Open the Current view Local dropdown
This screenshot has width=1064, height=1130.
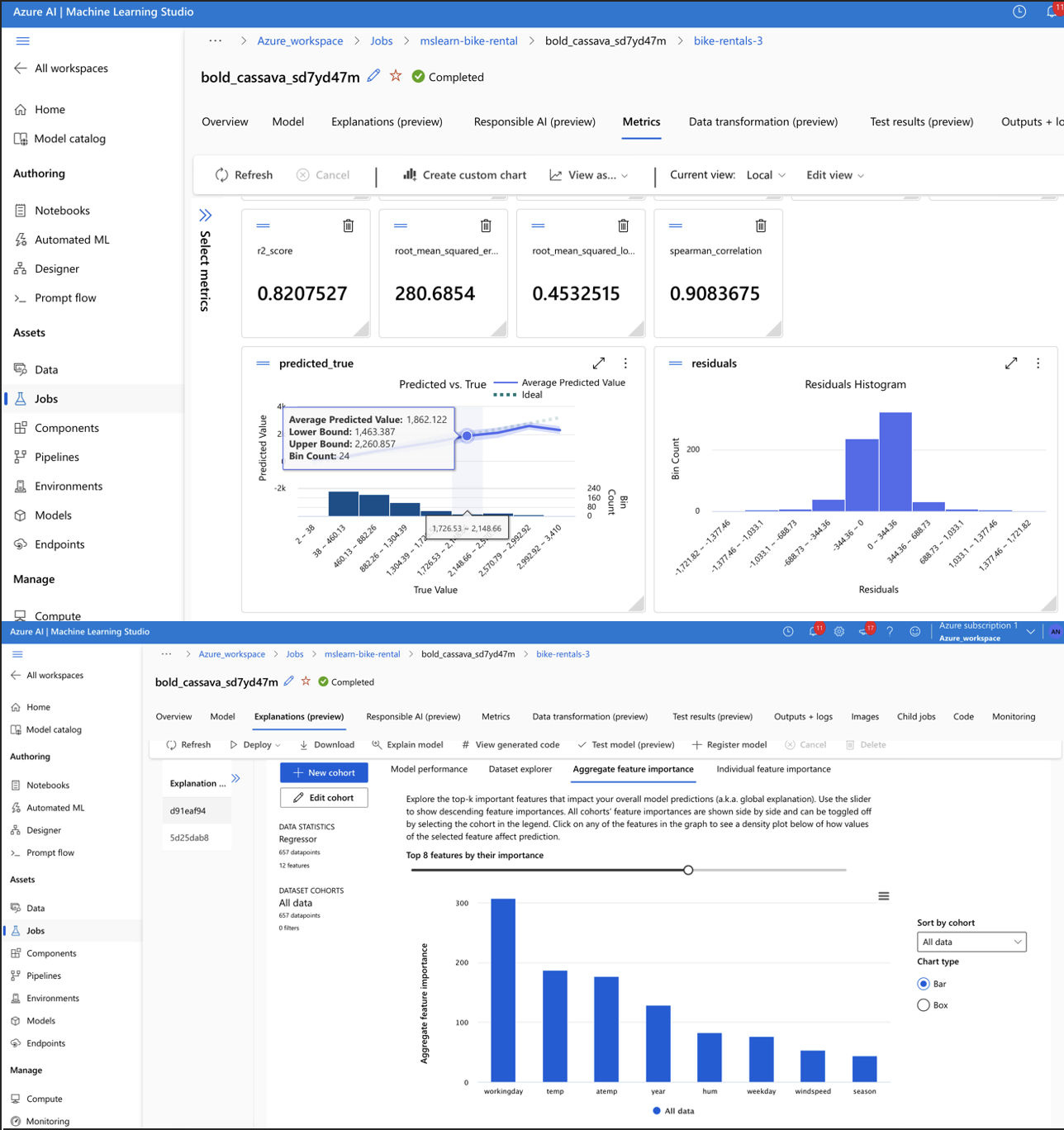pyautogui.click(x=766, y=175)
